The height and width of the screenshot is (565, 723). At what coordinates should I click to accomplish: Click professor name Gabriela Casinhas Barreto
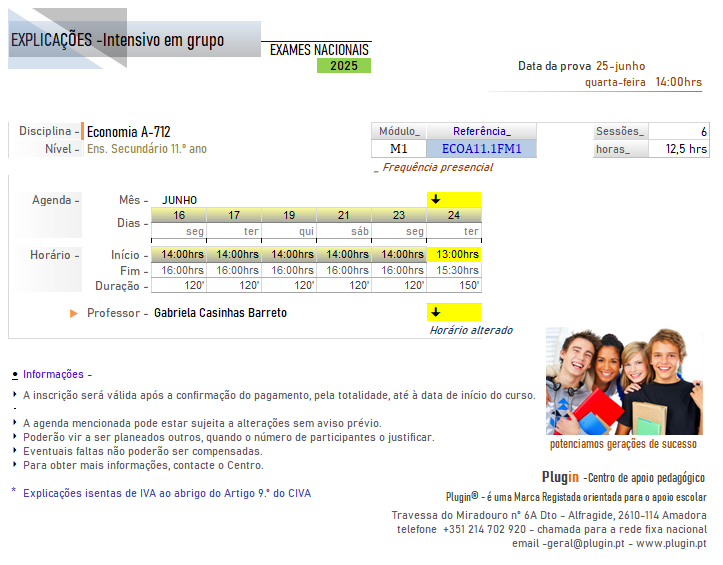point(220,313)
